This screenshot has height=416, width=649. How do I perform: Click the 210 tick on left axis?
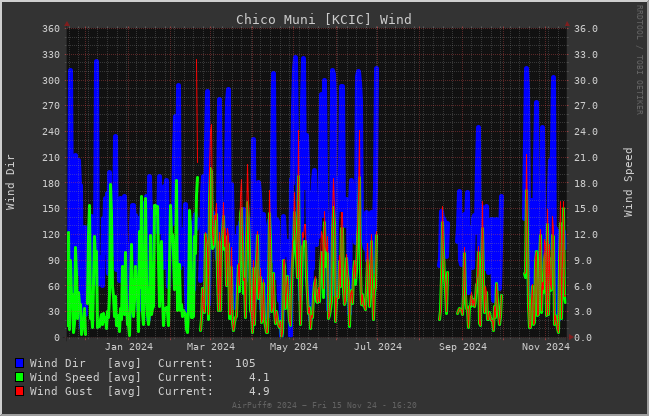[x=51, y=158]
